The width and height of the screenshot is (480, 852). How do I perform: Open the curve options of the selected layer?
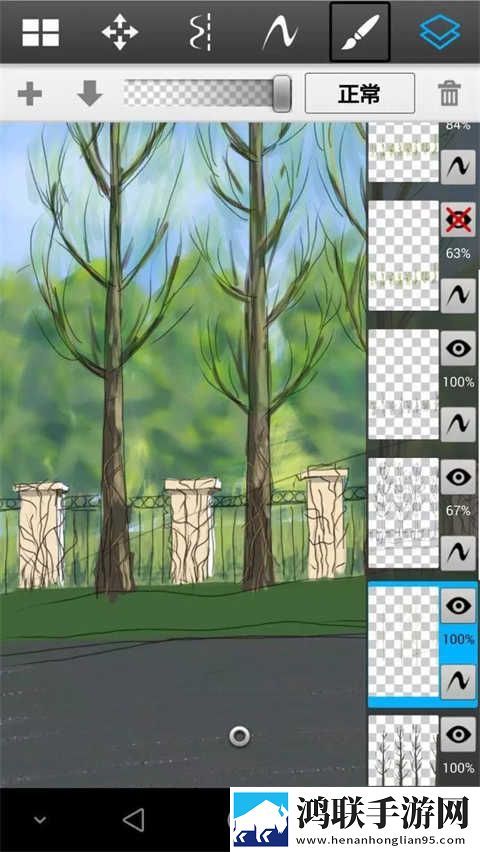[x=458, y=682]
